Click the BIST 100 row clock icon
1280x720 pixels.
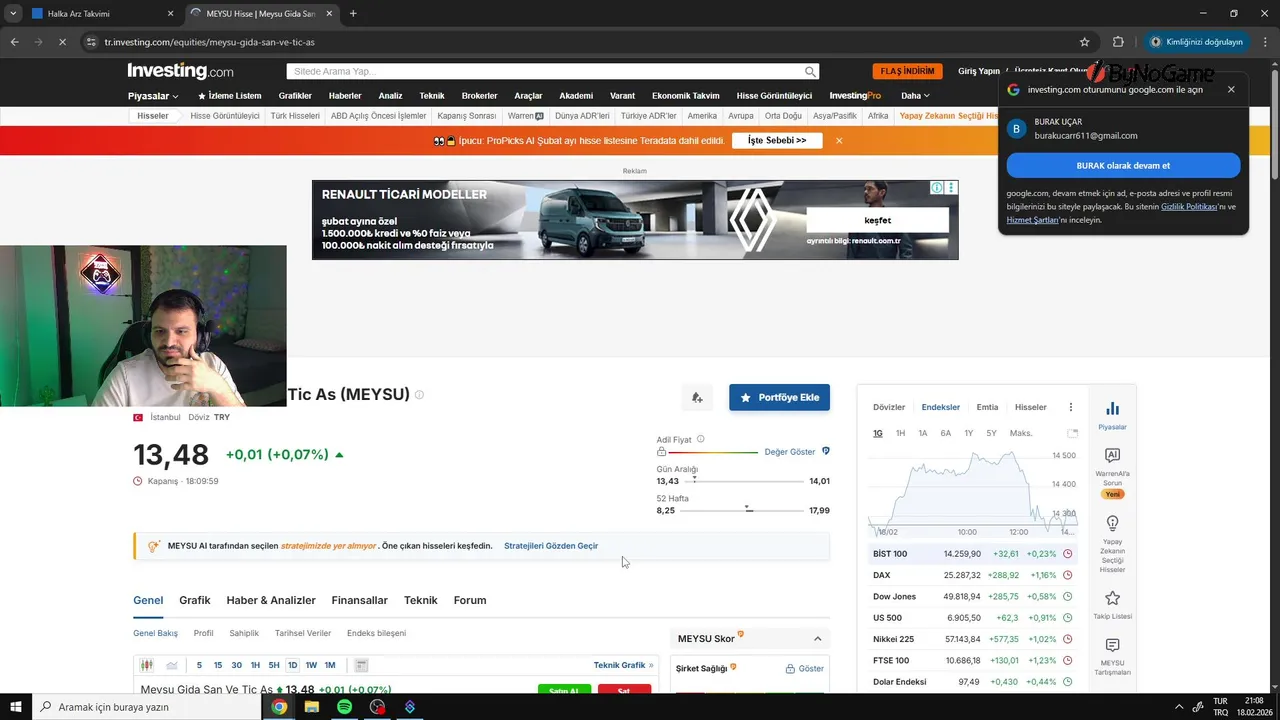(x=1067, y=554)
